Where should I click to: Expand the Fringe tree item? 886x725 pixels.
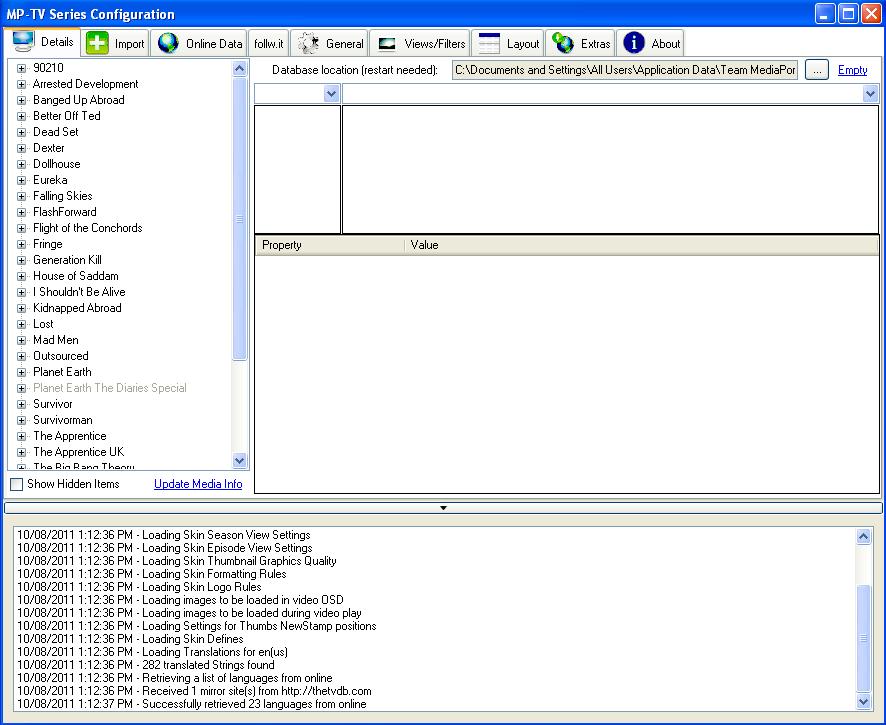[21, 244]
